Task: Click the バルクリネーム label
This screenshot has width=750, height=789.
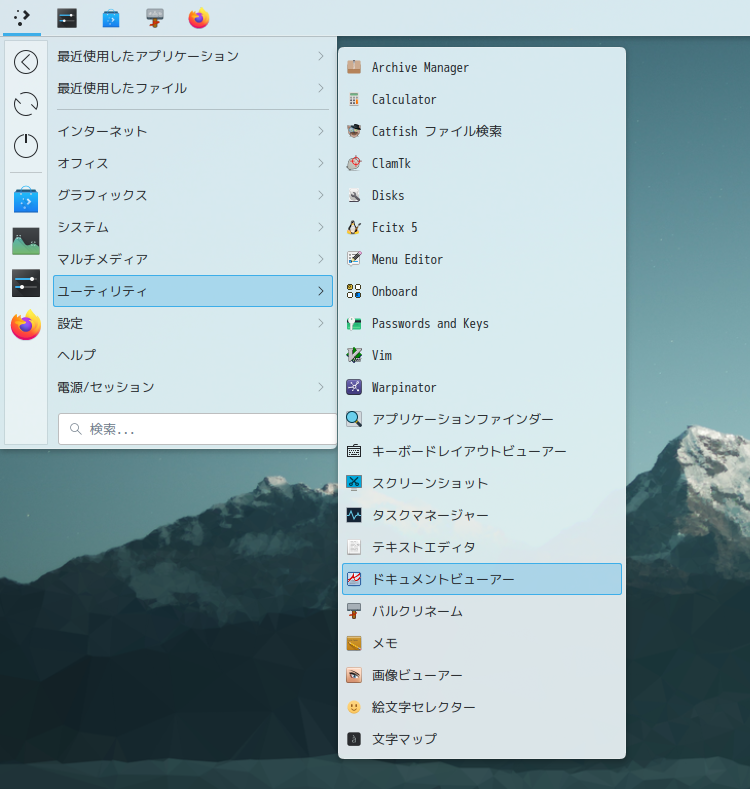Action: click(x=417, y=611)
